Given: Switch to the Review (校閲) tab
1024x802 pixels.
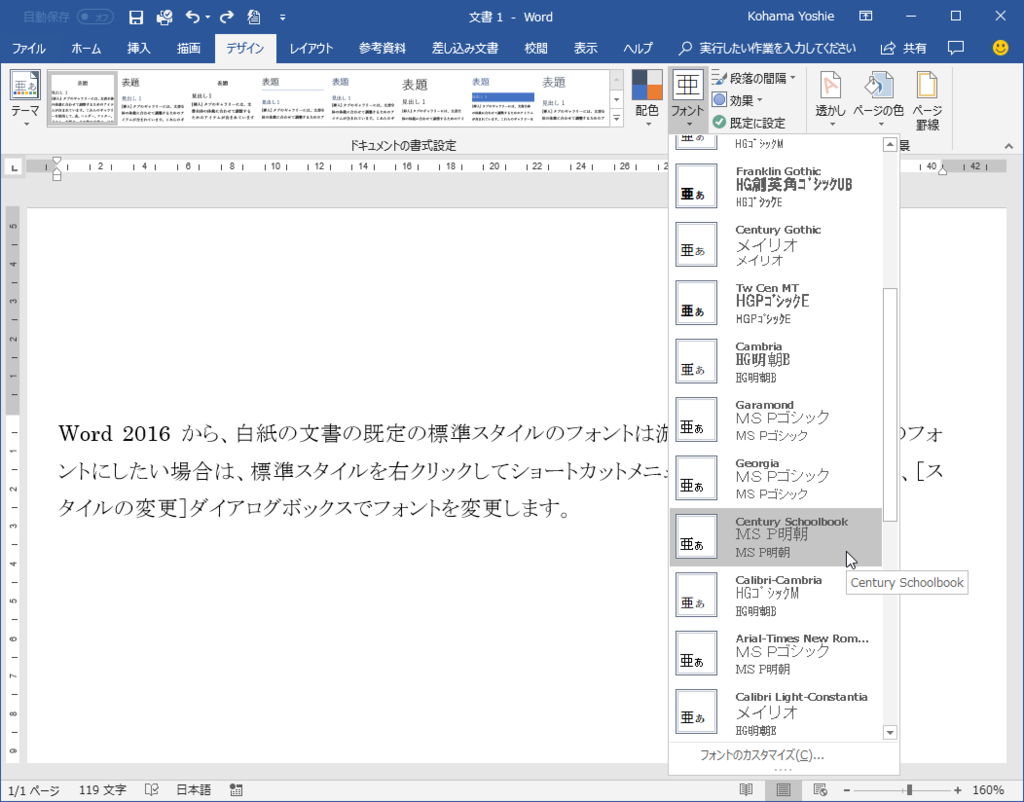Looking at the screenshot, I should tap(536, 48).
